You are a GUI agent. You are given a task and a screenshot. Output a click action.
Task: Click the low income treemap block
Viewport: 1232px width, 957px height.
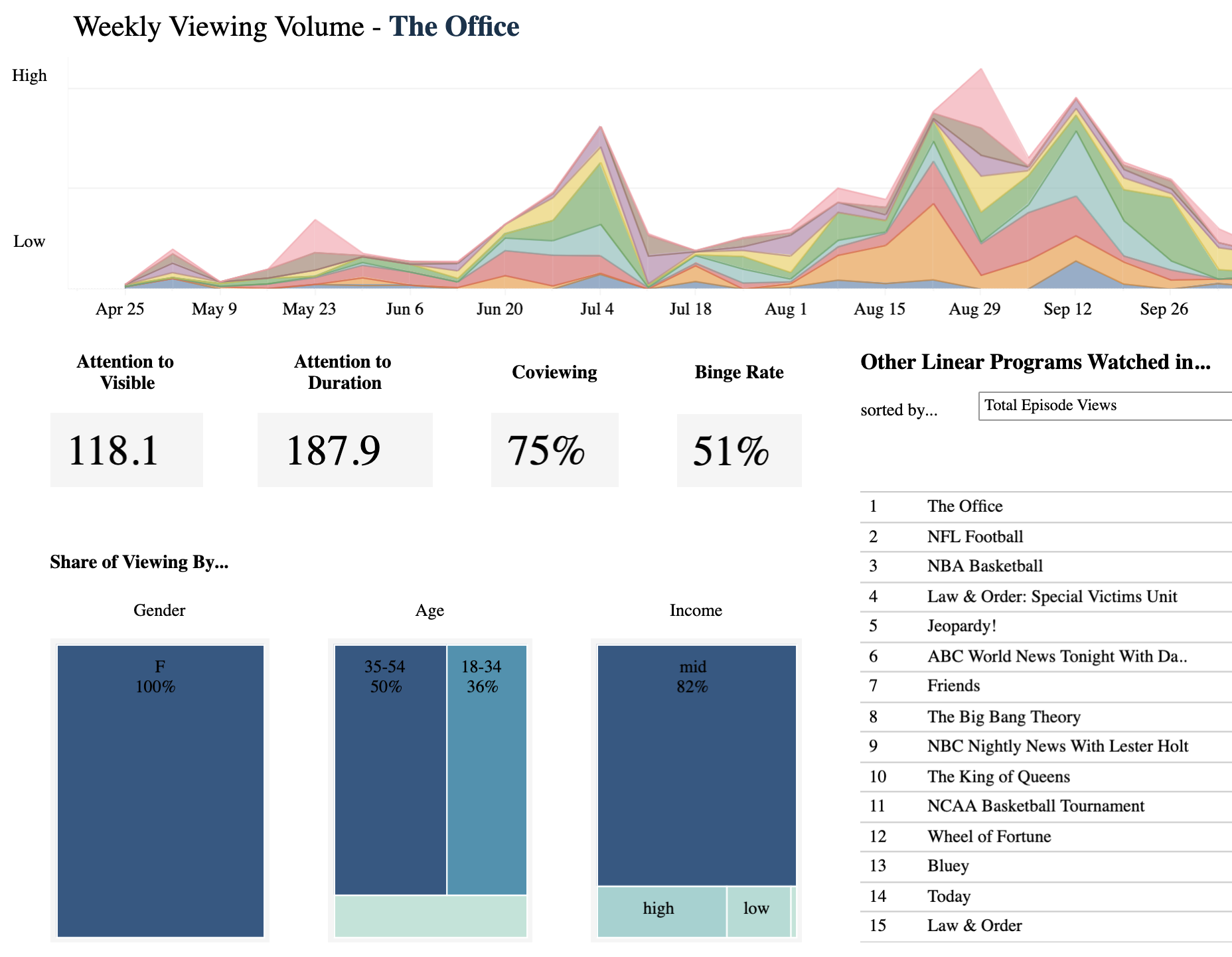[759, 912]
